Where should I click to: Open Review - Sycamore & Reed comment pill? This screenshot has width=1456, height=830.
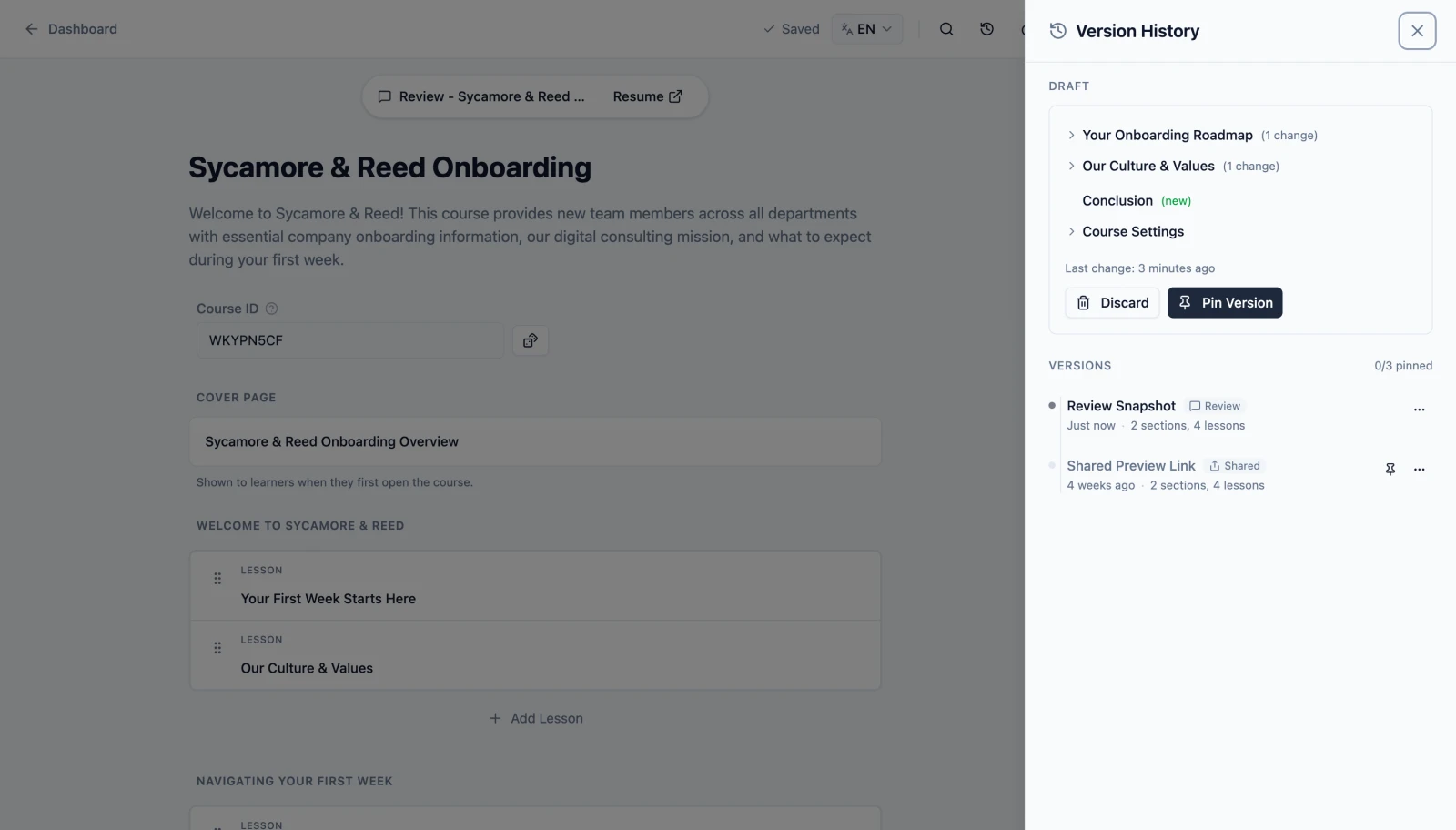point(481,96)
